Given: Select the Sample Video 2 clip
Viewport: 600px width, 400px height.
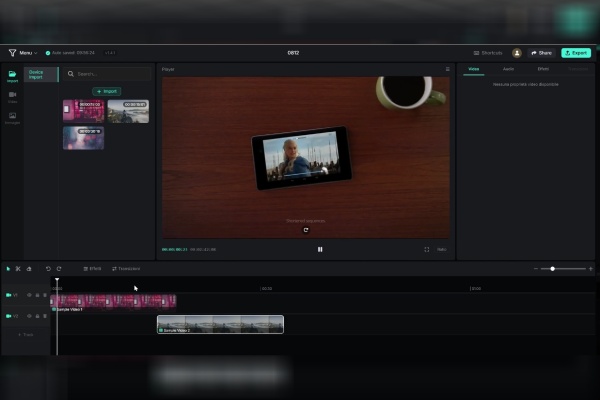Looking at the screenshot, I should tap(220, 324).
